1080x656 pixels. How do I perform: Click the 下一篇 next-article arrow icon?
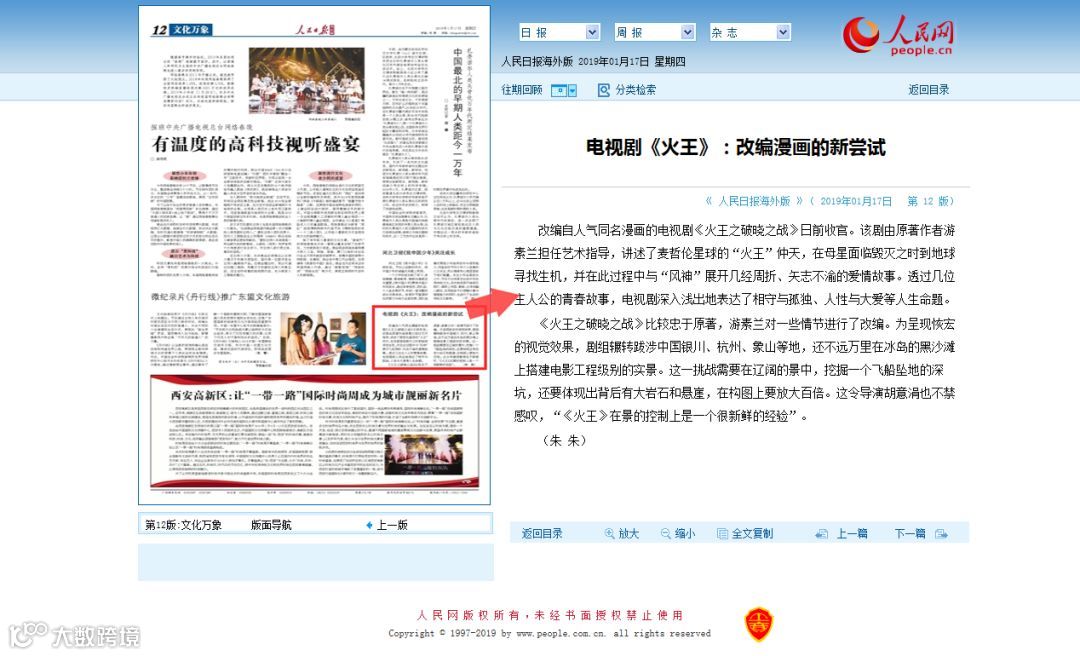click(942, 534)
